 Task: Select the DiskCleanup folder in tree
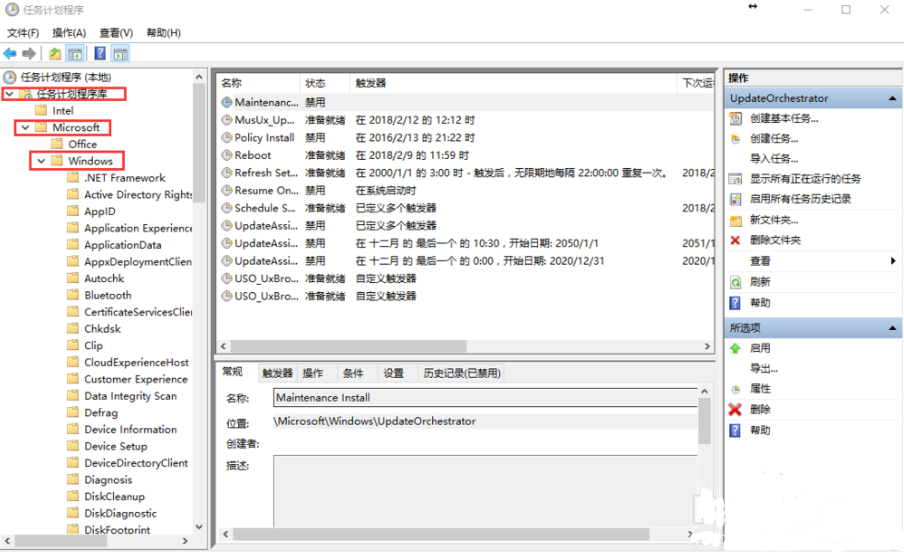114,497
